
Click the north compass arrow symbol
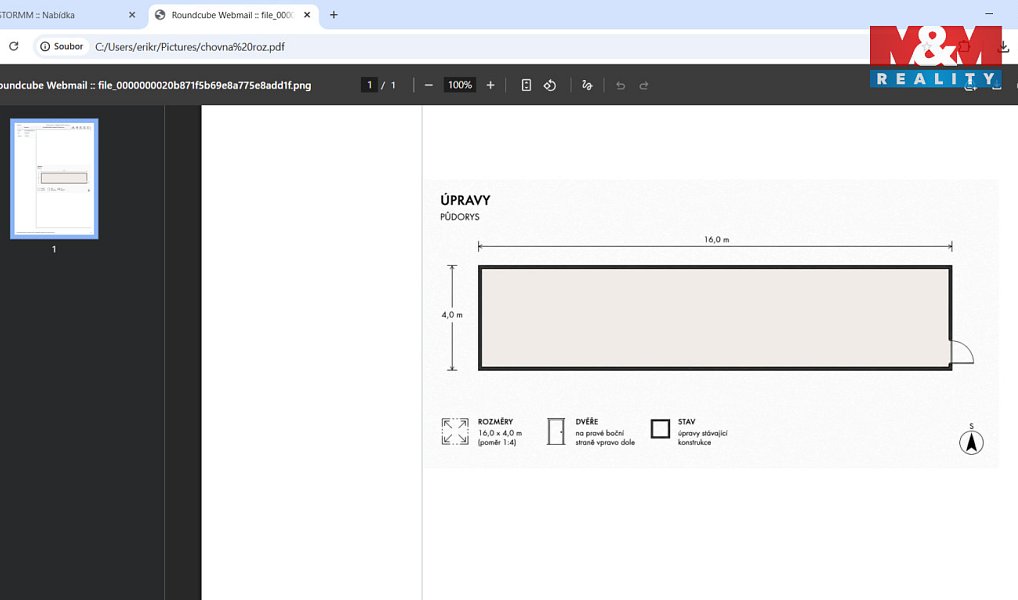click(971, 442)
